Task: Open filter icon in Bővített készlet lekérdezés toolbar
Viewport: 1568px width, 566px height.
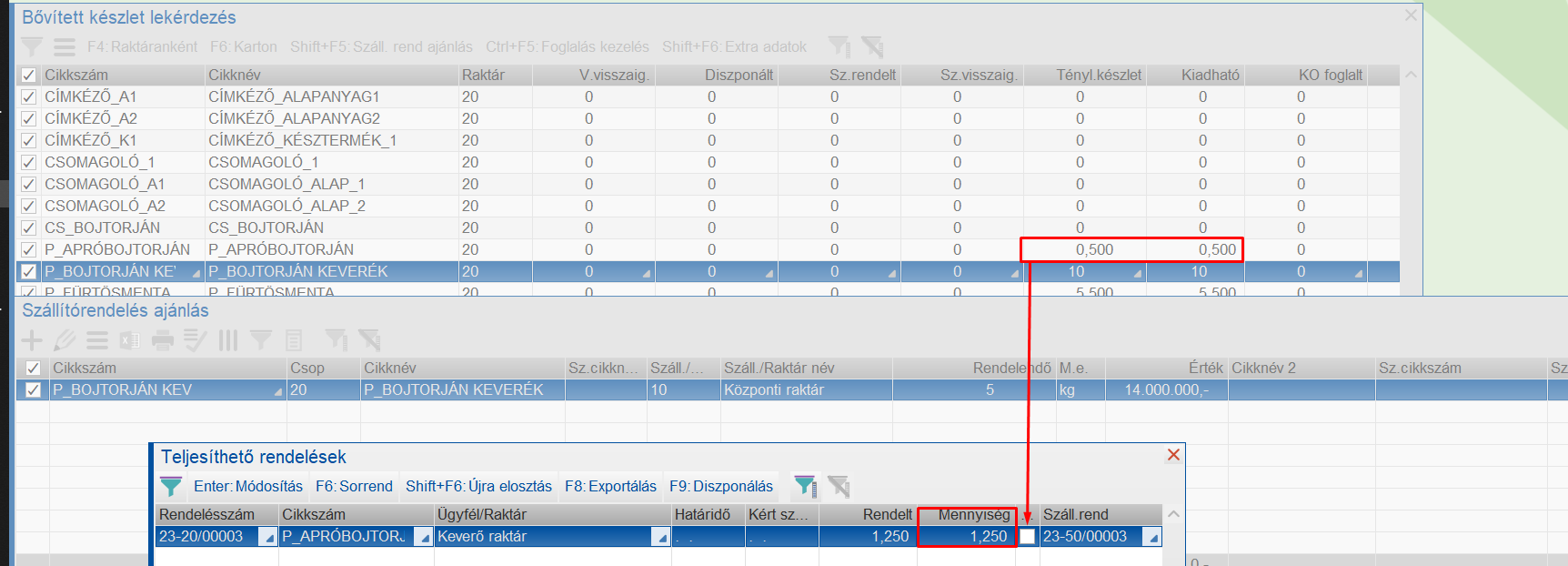Action: (32, 46)
